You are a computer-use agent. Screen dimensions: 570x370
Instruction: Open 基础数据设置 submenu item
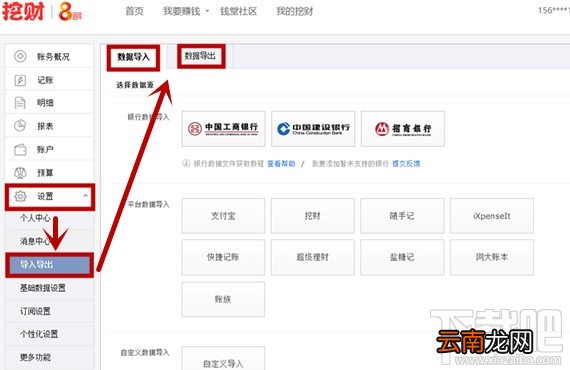pos(49,288)
